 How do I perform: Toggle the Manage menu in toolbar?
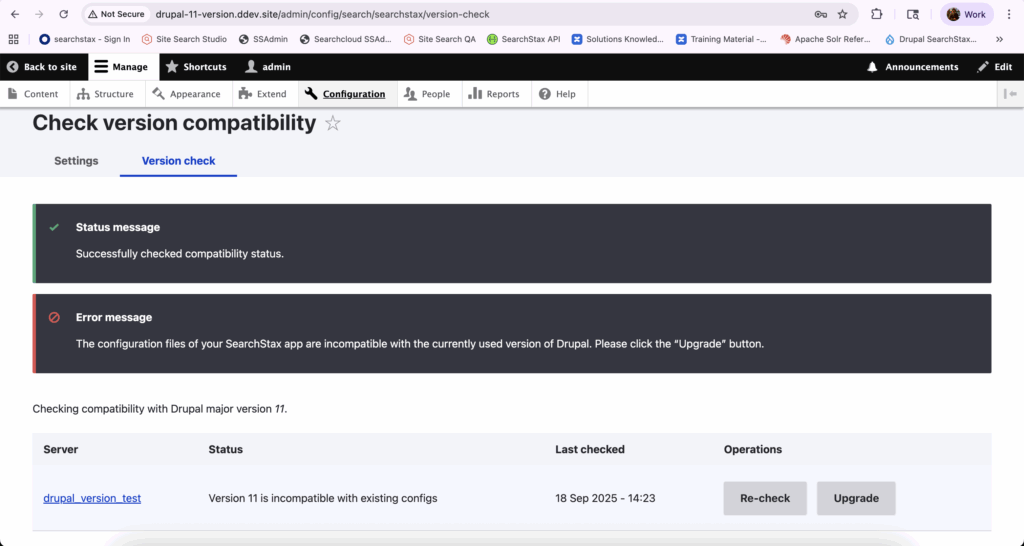point(123,67)
